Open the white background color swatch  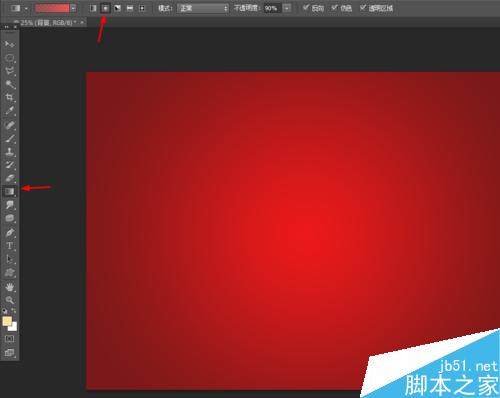(13, 327)
